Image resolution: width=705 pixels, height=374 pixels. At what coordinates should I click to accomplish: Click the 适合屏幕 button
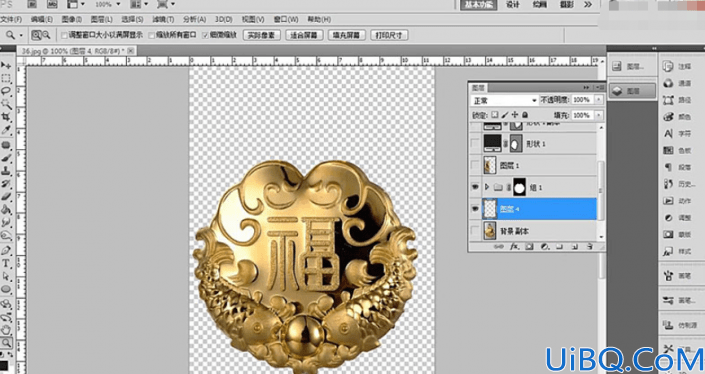304,35
